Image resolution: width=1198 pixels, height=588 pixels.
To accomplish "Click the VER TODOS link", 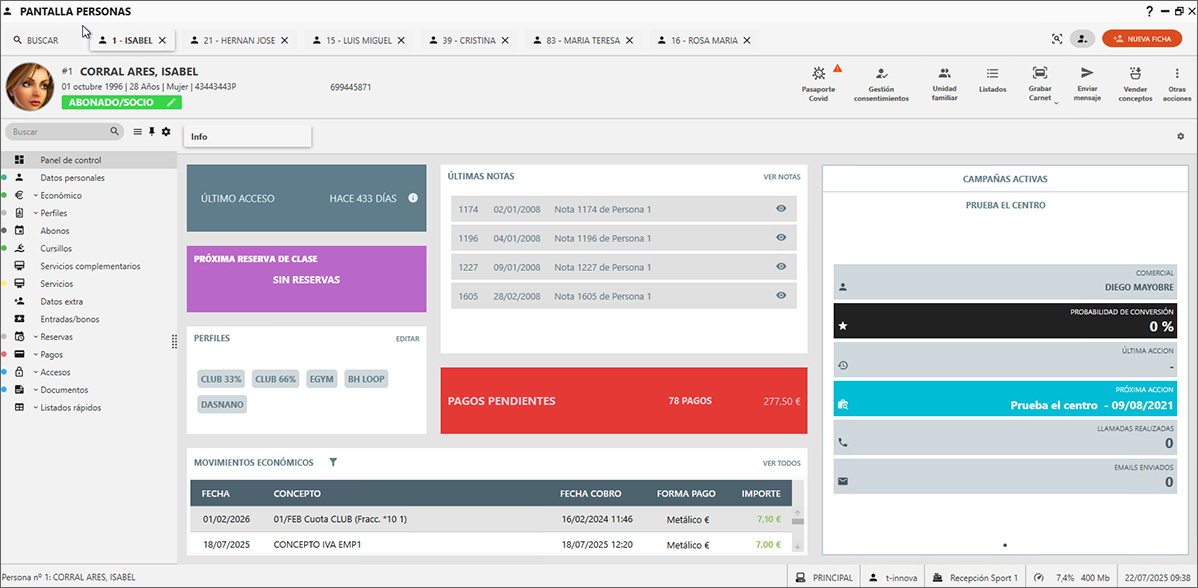I will coord(781,463).
